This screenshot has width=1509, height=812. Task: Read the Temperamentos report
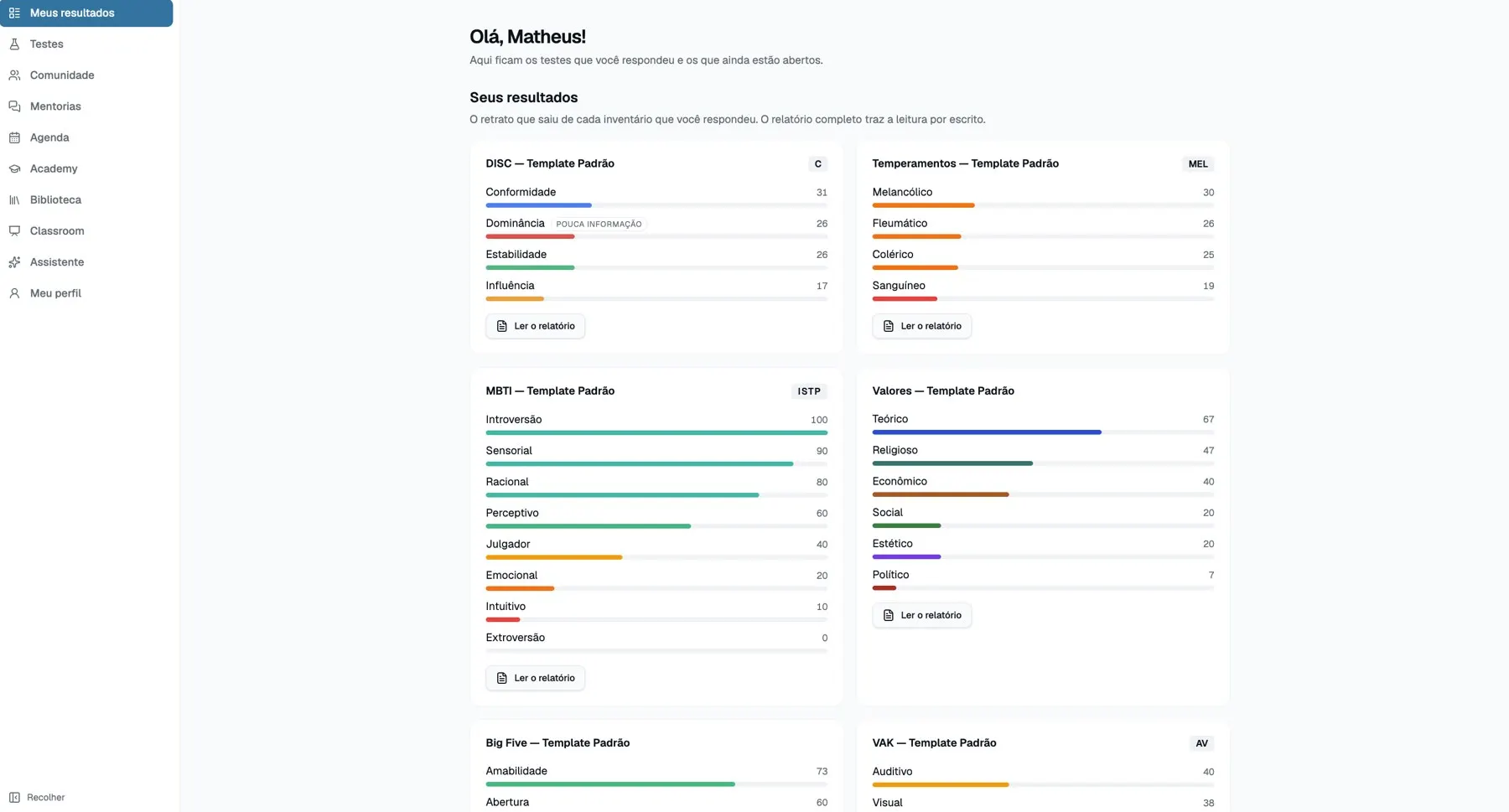click(921, 326)
